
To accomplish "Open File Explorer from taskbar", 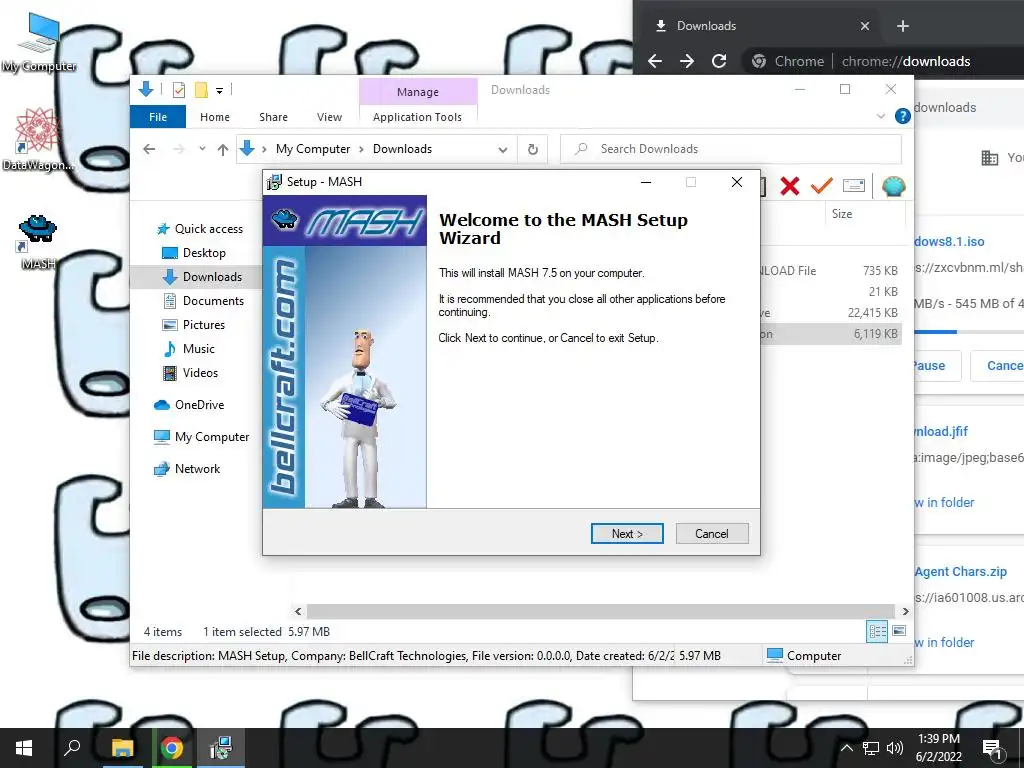I will [122, 748].
